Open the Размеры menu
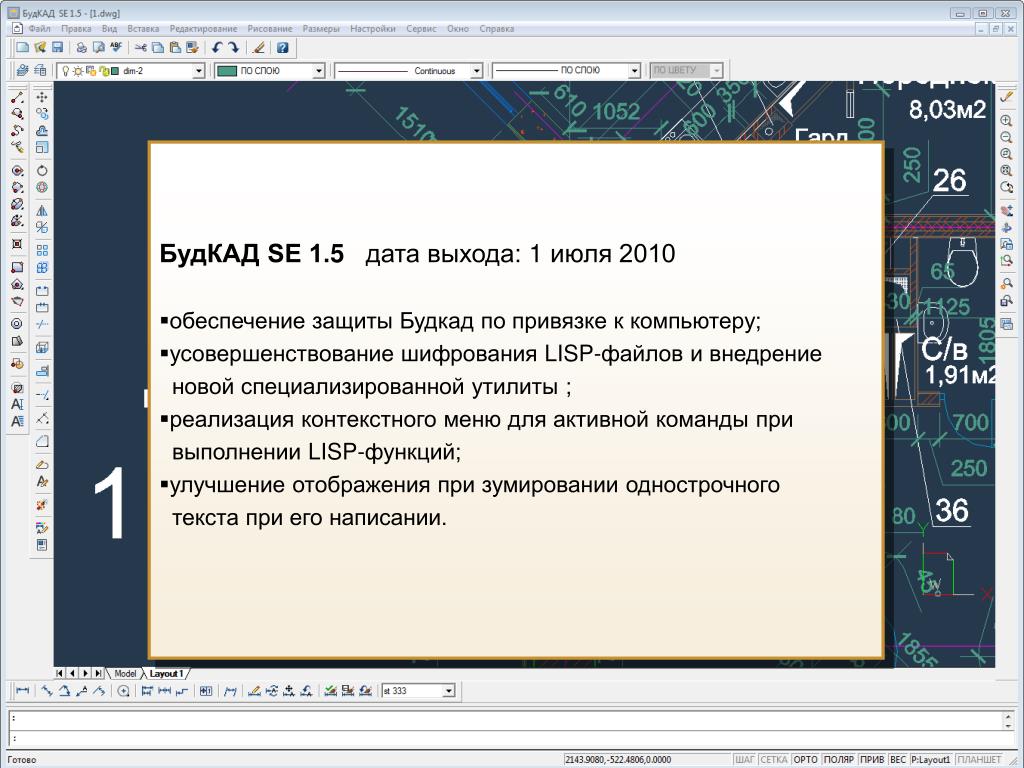This screenshot has width=1024, height=768. coord(321,29)
